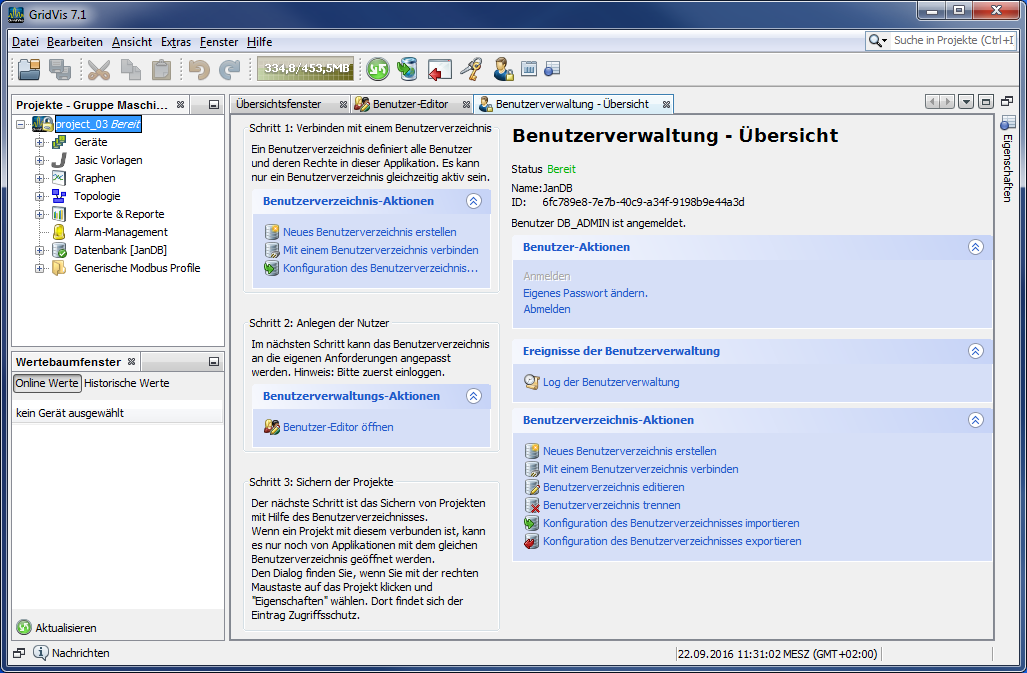Click the Suche in Projekte search field

954,41
